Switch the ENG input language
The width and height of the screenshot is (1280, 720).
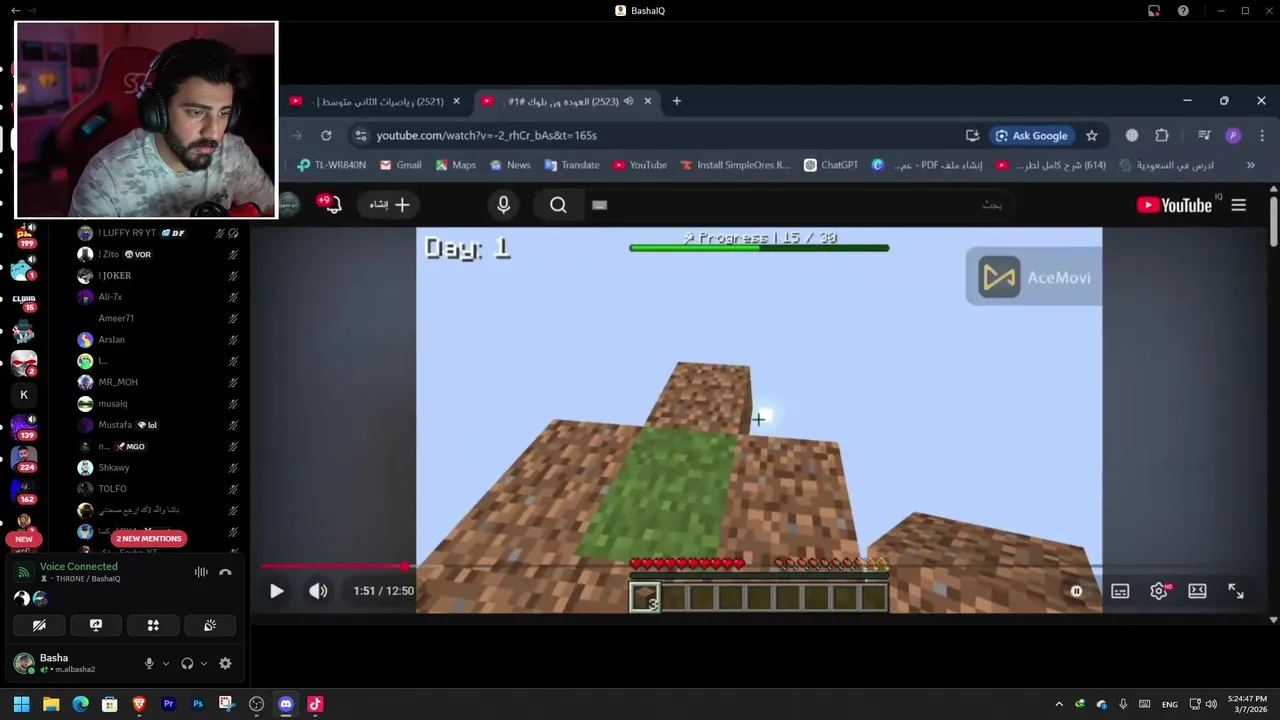pos(1169,704)
